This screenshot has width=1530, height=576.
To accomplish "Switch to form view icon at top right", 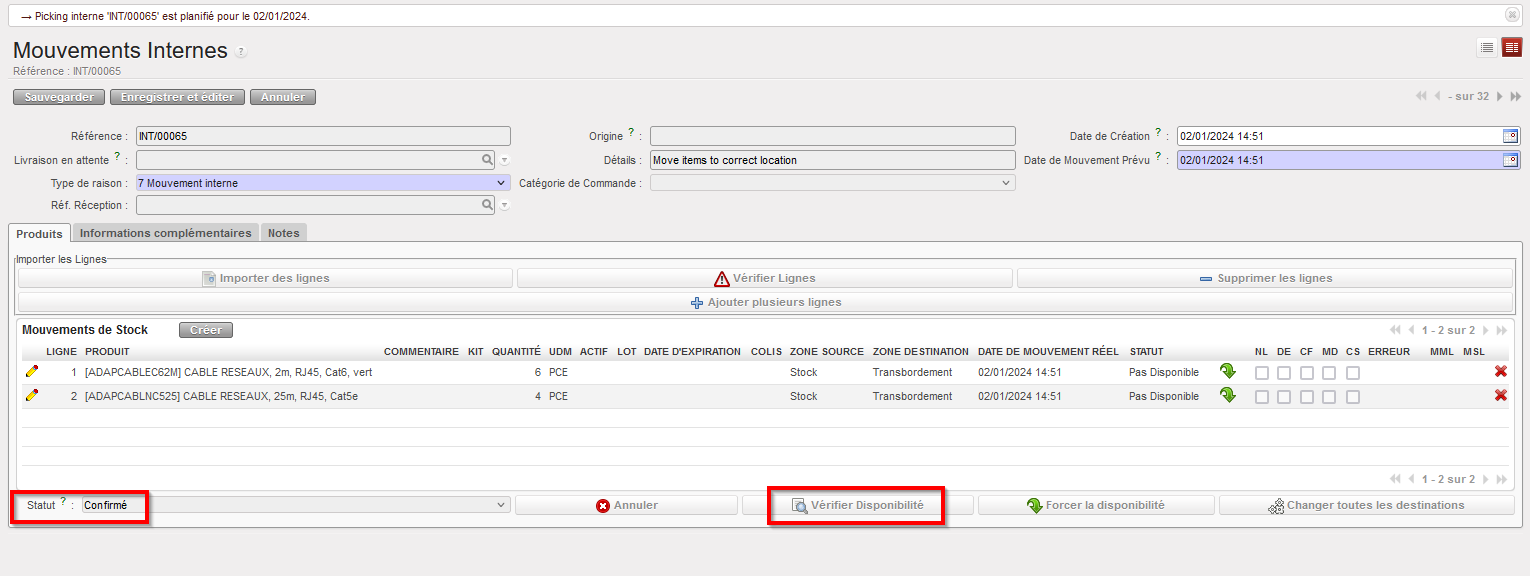I will click(x=1511, y=47).
